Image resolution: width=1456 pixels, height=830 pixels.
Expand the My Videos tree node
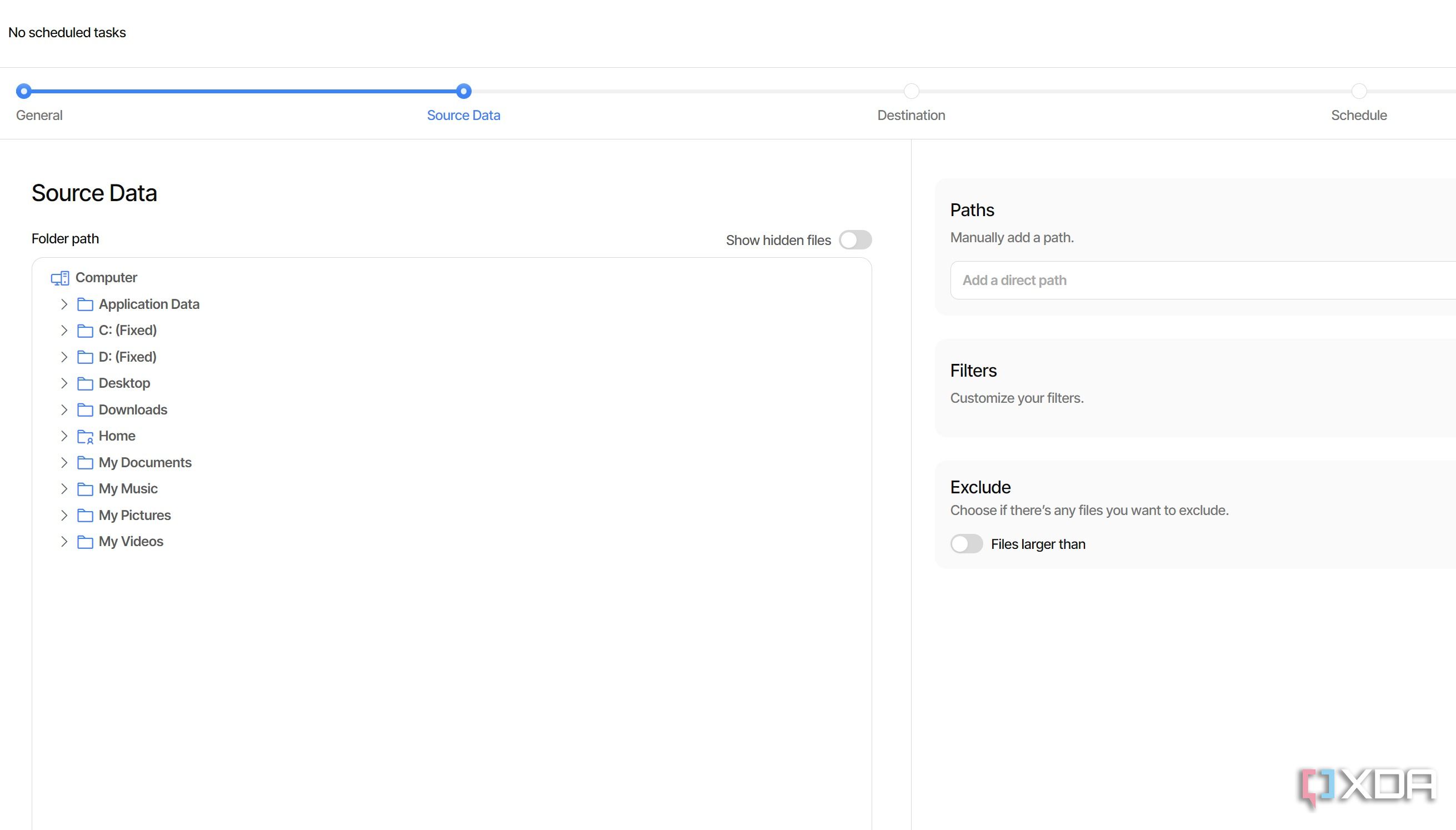click(x=64, y=542)
